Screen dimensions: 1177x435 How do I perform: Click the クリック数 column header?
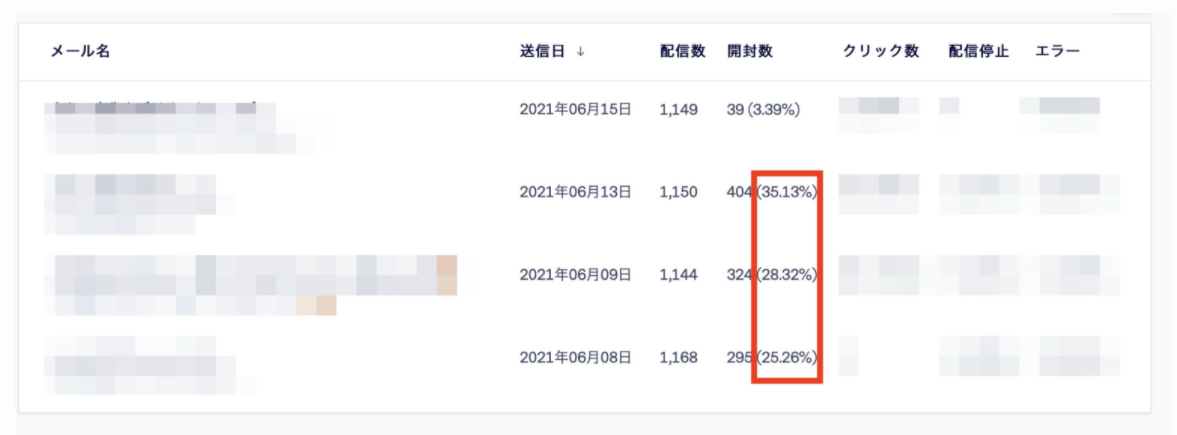point(880,52)
